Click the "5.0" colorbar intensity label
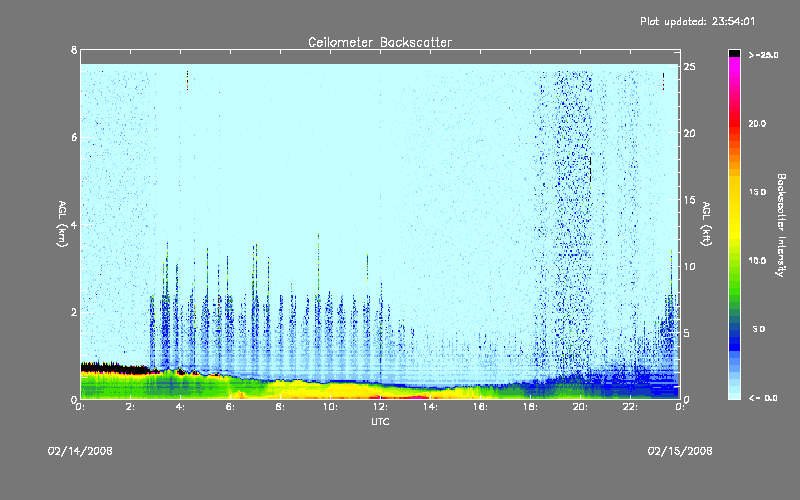 pos(759,329)
